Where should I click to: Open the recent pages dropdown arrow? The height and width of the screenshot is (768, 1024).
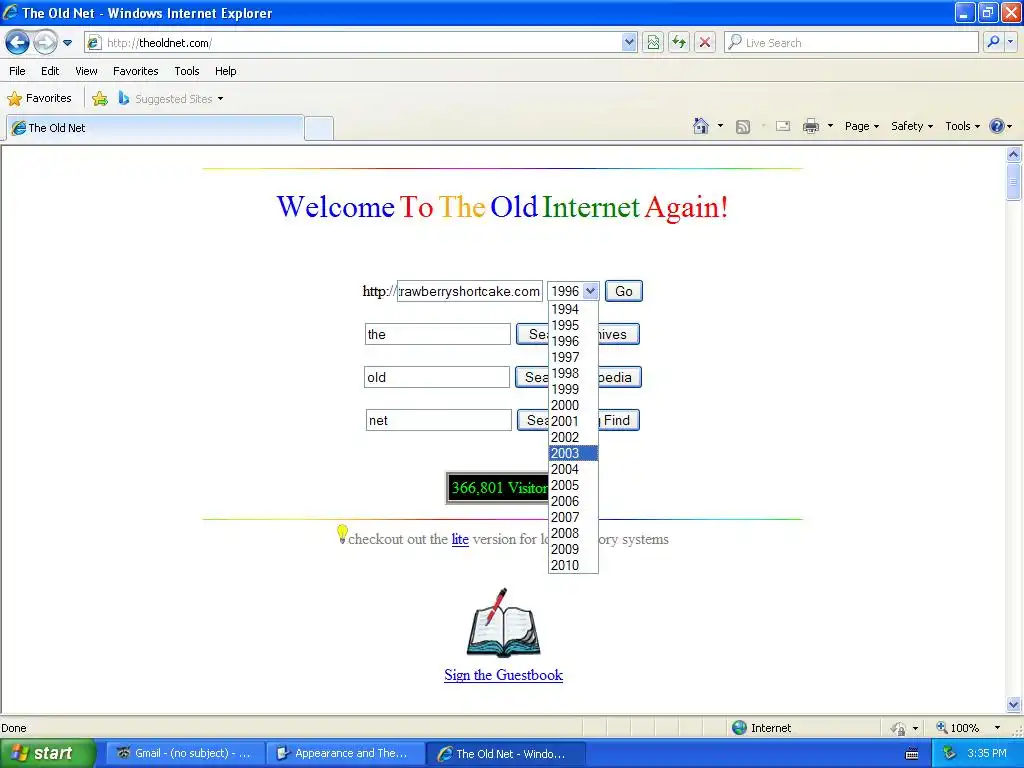point(67,43)
